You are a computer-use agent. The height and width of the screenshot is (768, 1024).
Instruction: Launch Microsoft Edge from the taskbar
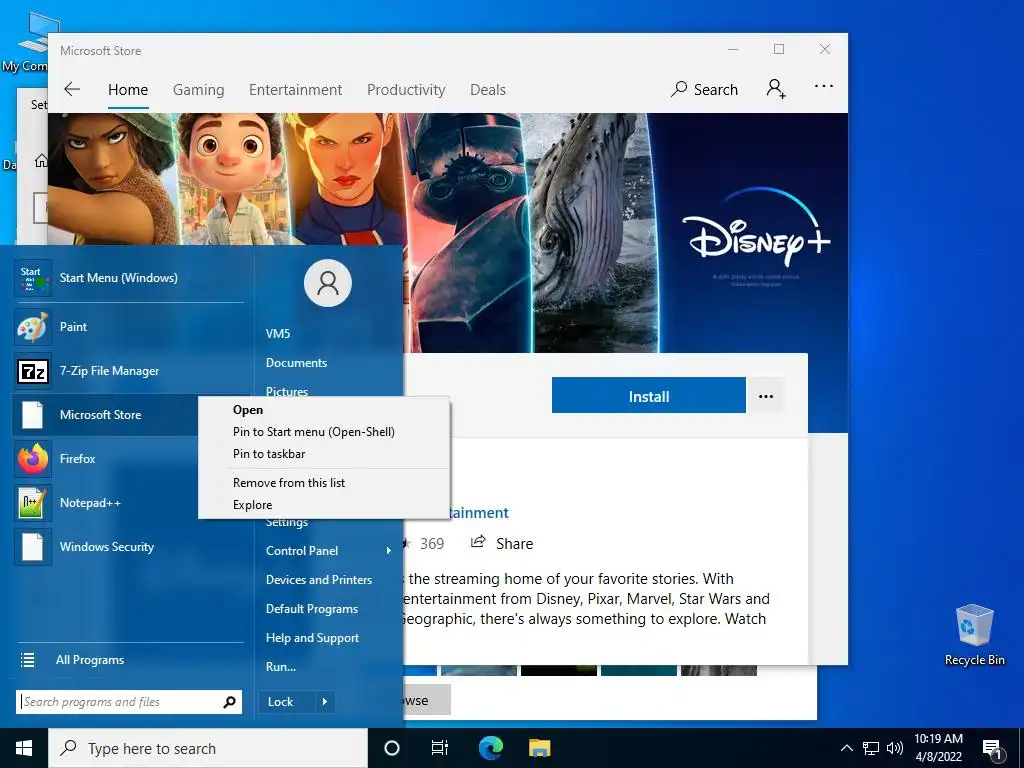tap(490, 748)
